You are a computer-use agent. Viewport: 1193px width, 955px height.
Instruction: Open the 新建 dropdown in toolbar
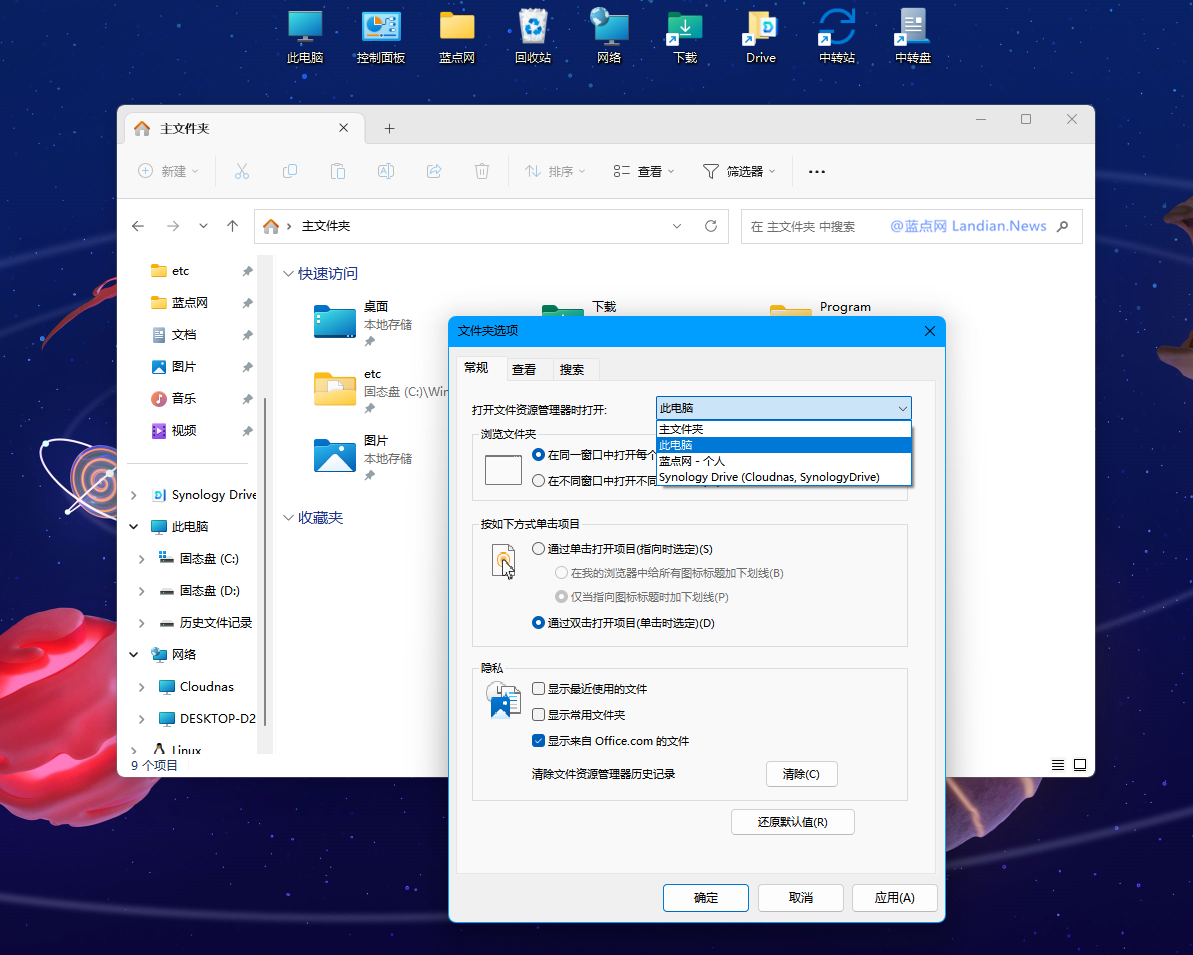(168, 171)
